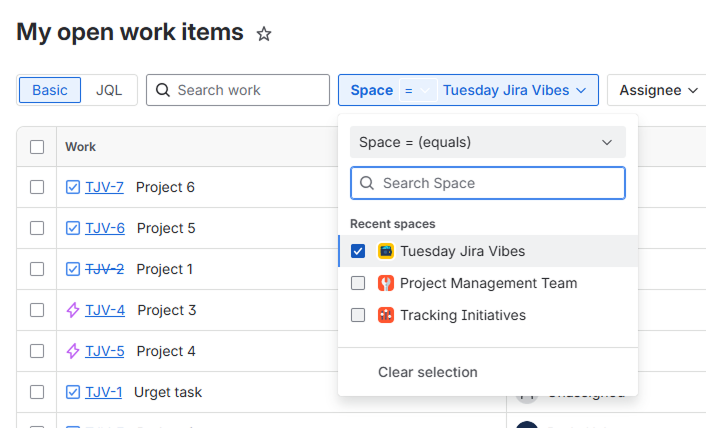
Task: Click the Tuesday Jira Vibes space icon
Action: 386,251
